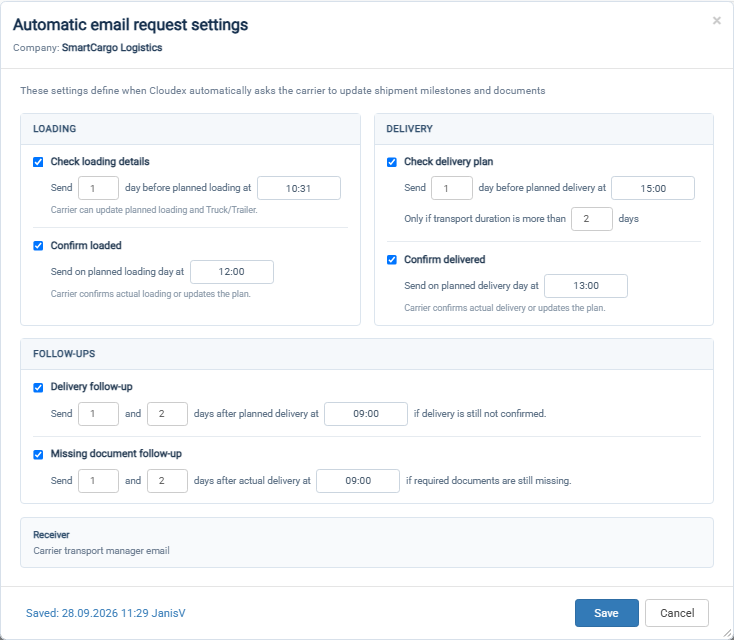Click first day field of Delivery follow-up

98,414
